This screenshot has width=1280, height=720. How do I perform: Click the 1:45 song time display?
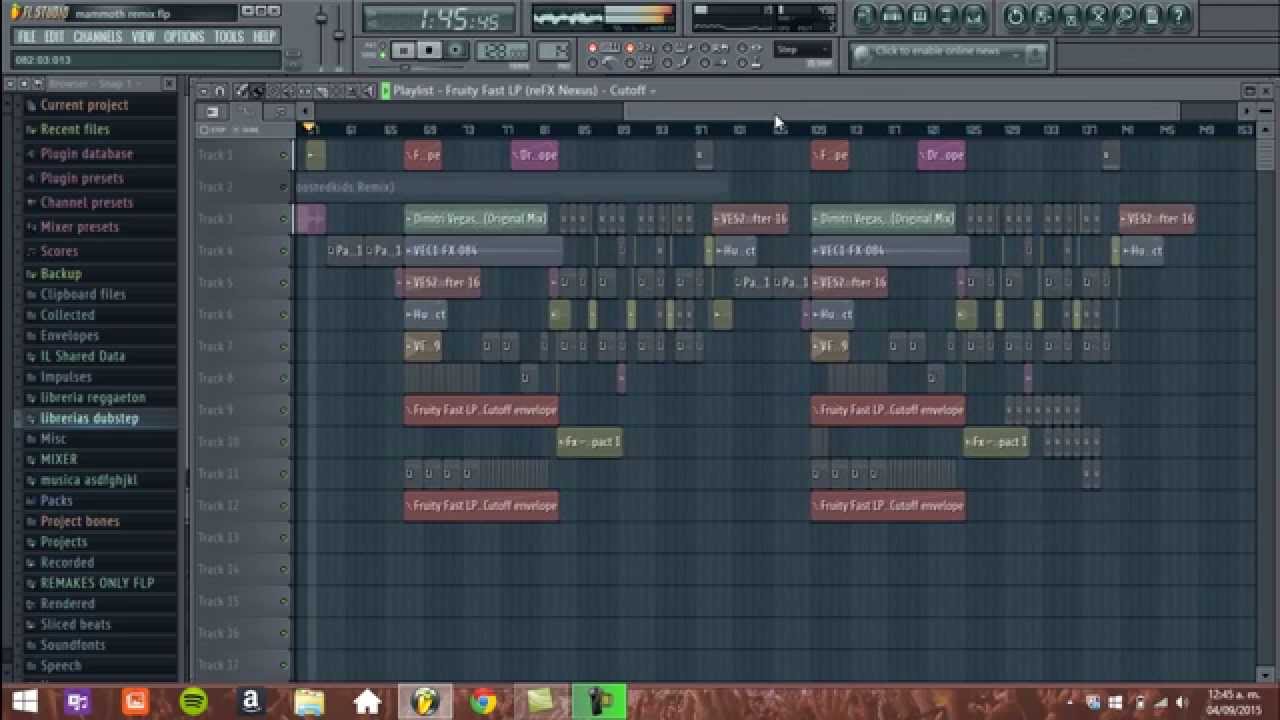[441, 19]
